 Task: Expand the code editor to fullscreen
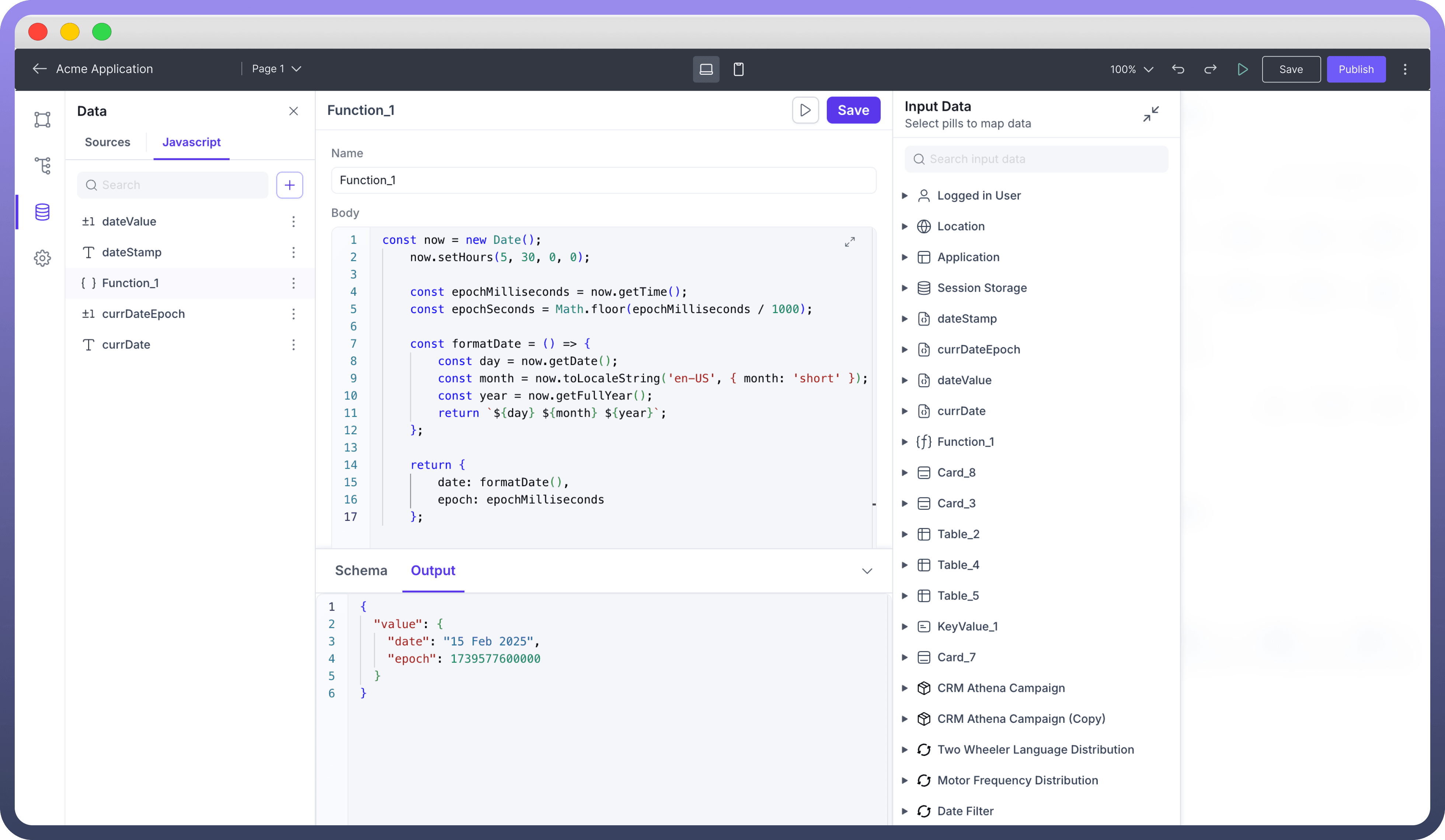[849, 242]
